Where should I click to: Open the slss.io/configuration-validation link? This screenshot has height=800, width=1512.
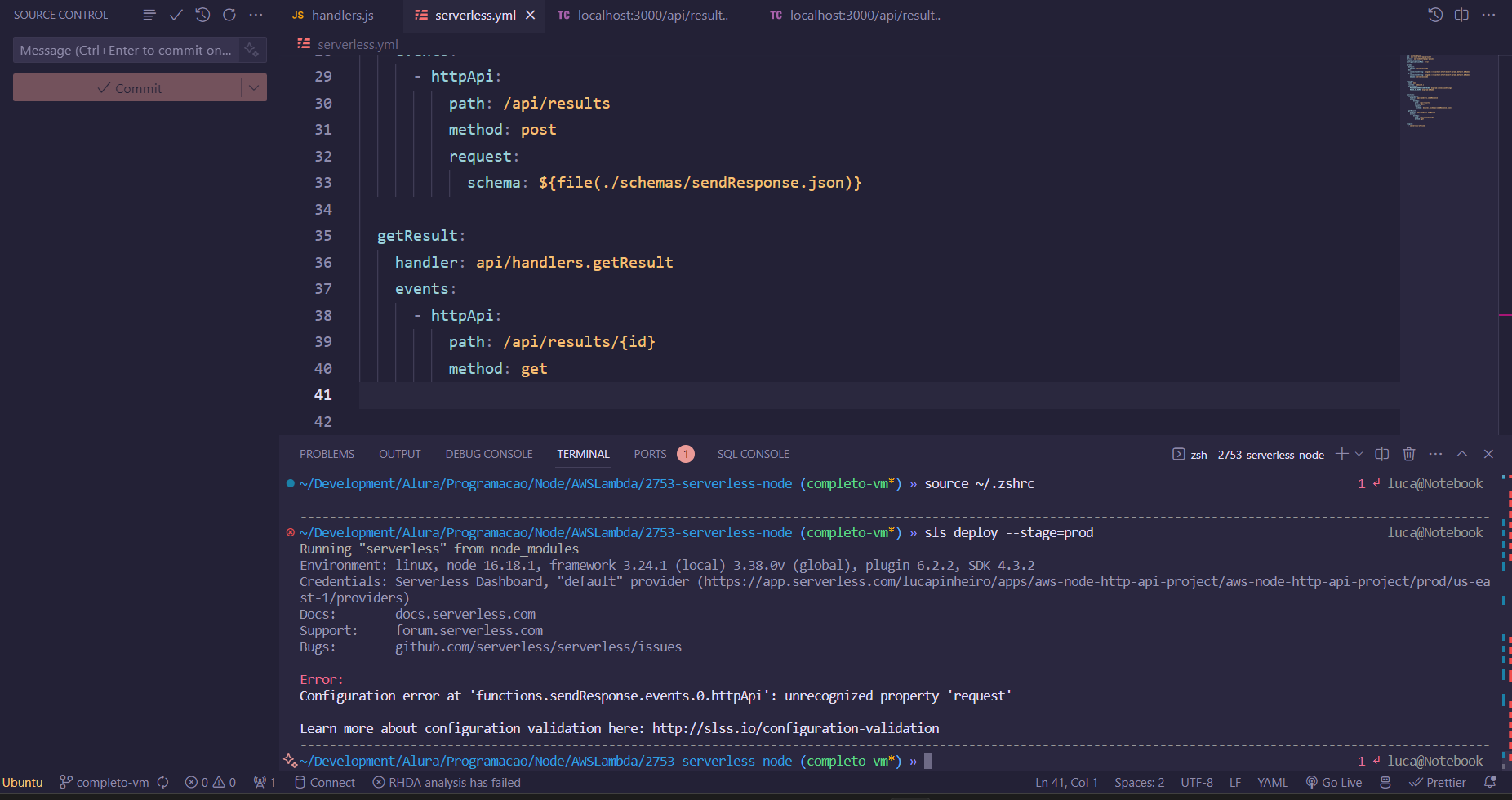click(795, 728)
